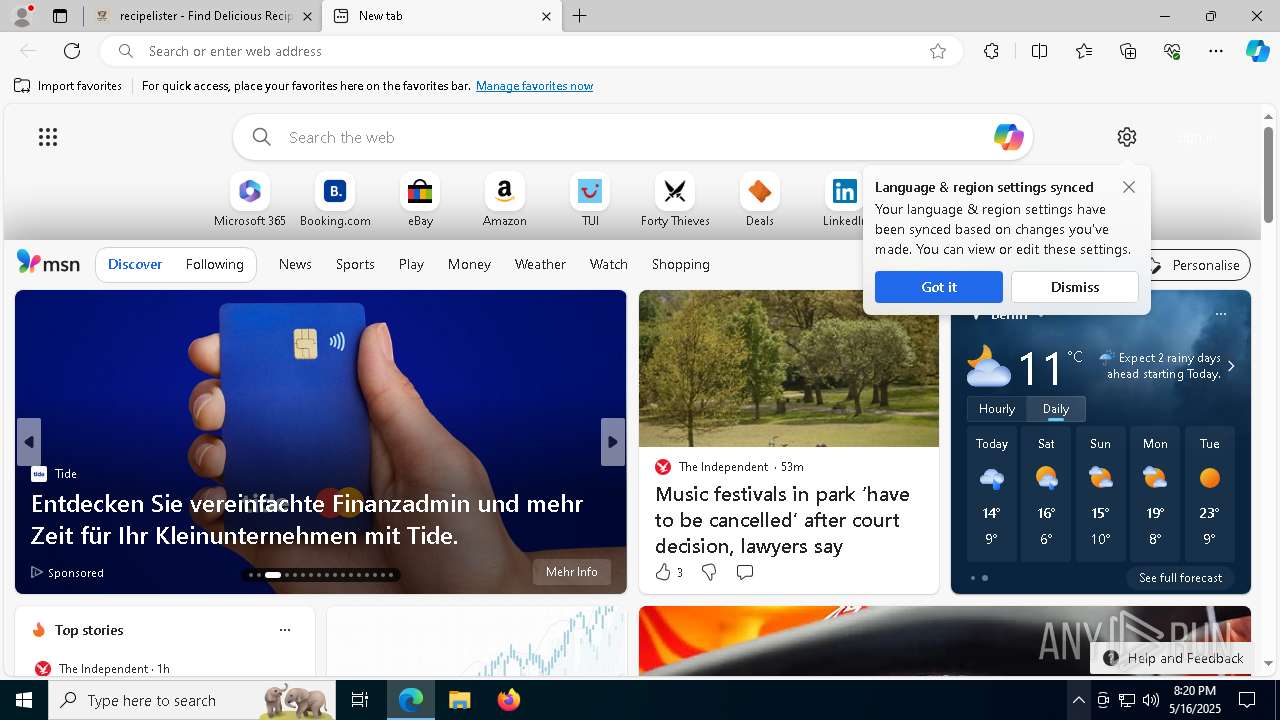The width and height of the screenshot is (1280, 720).
Task: Open the Sports section
Action: click(355, 264)
